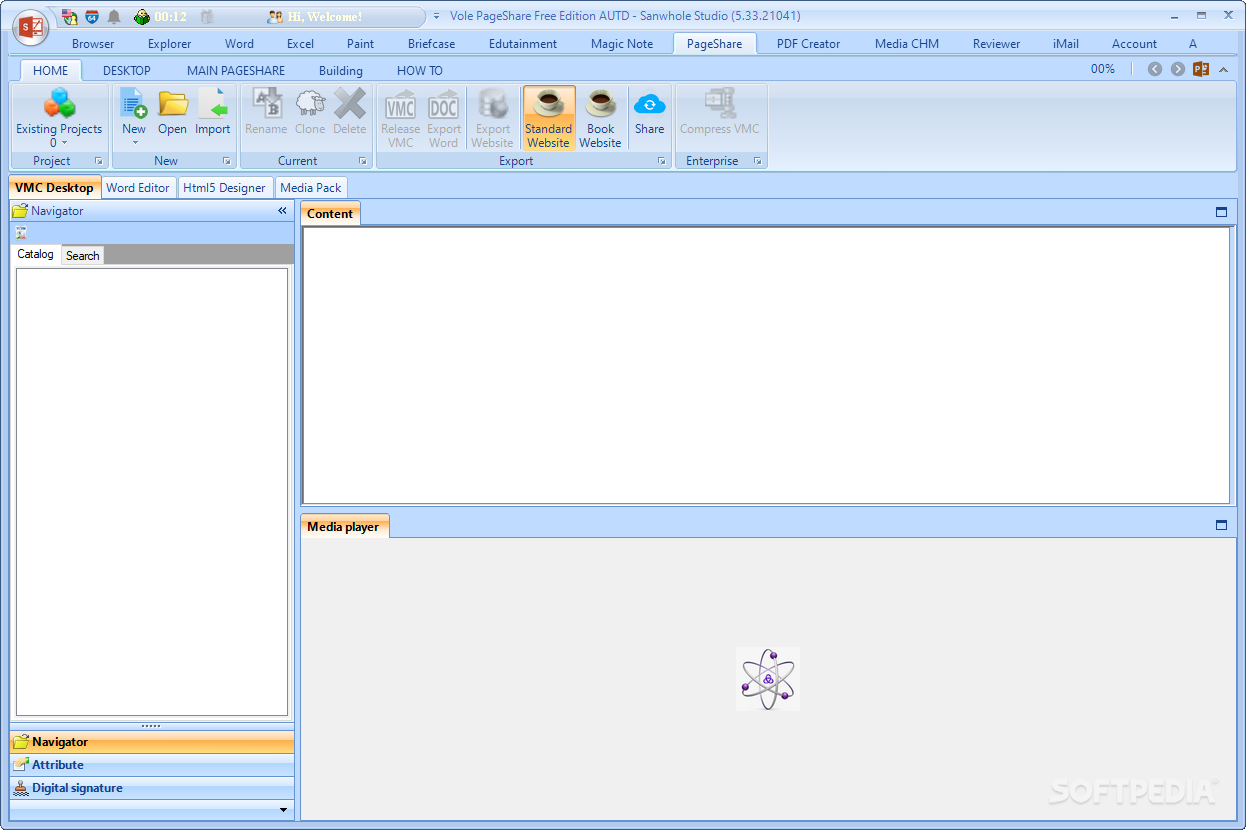Open the Navigator section button
1246x830 pixels.
coord(152,742)
